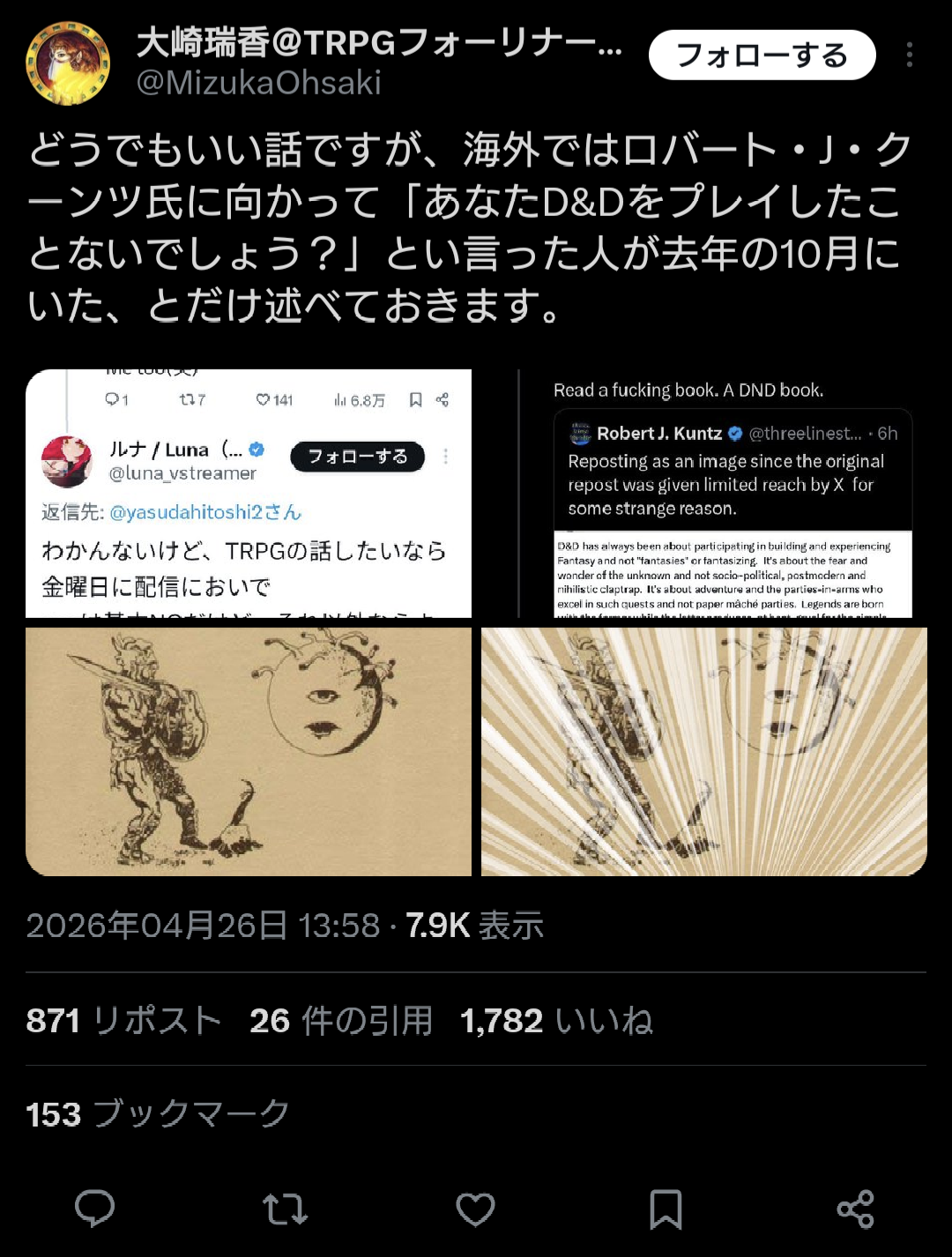The height and width of the screenshot is (1257, 952).
Task: Open the illustration with radiating speed lines
Action: pyautogui.click(x=704, y=752)
